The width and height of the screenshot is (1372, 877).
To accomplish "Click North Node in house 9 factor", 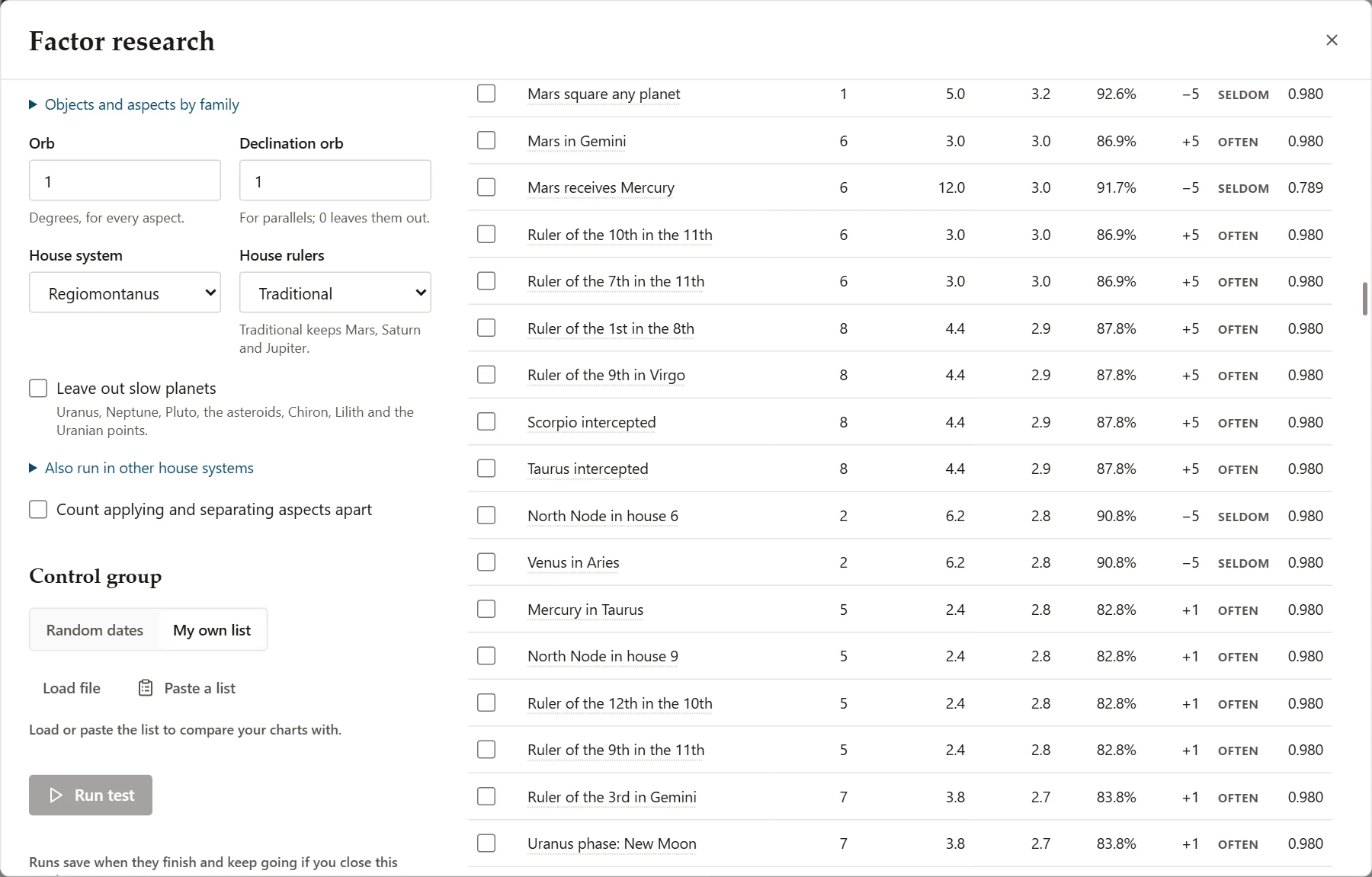I will pyautogui.click(x=603, y=656).
